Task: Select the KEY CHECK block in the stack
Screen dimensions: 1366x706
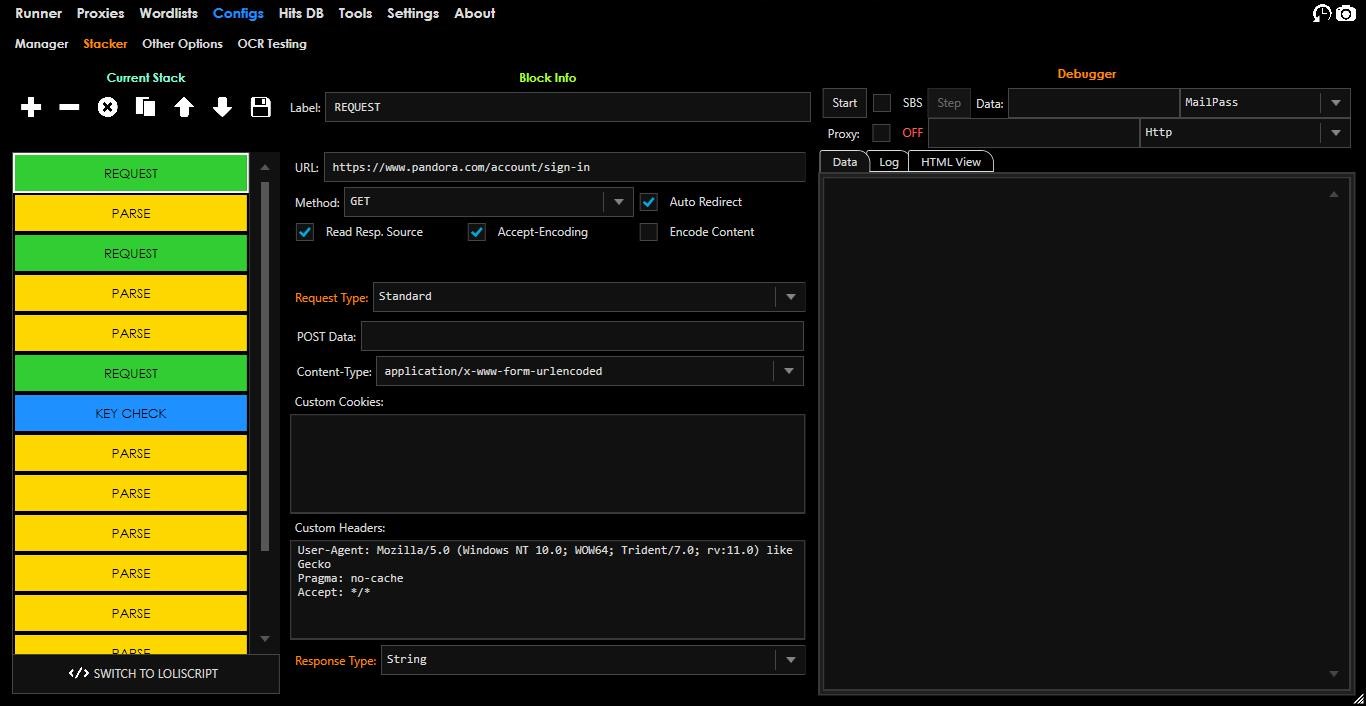Action: 130,413
